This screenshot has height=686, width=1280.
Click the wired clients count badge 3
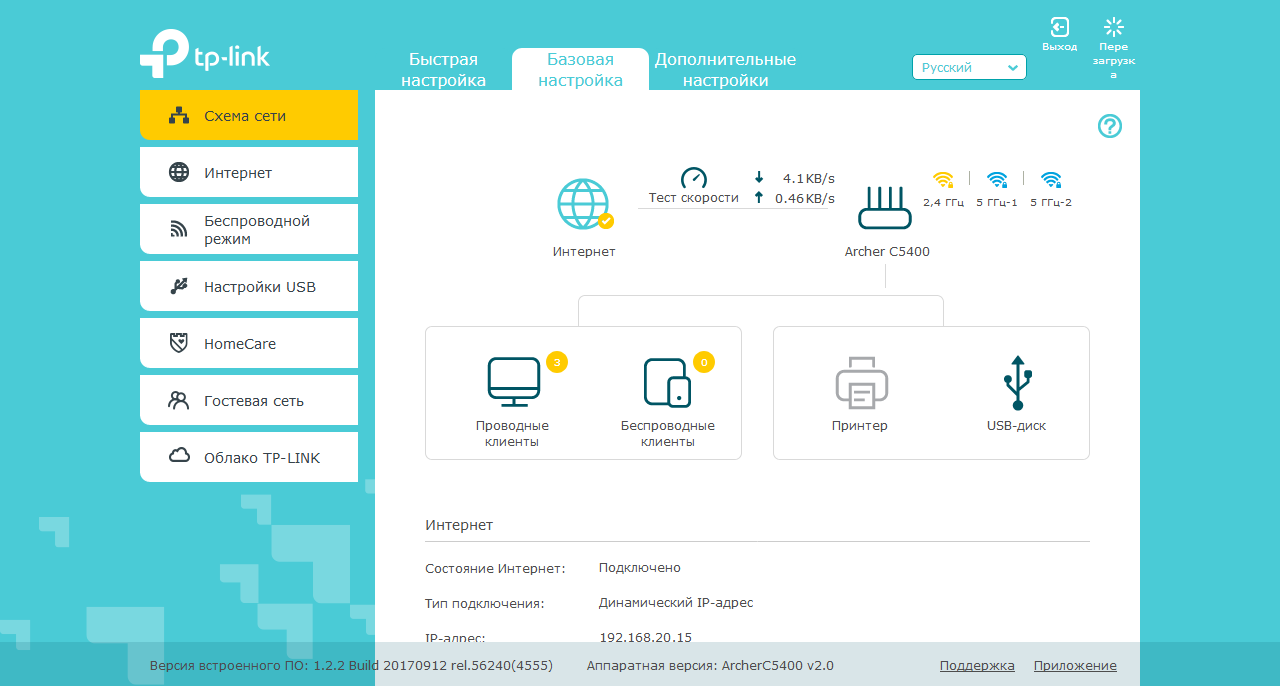pyautogui.click(x=557, y=362)
